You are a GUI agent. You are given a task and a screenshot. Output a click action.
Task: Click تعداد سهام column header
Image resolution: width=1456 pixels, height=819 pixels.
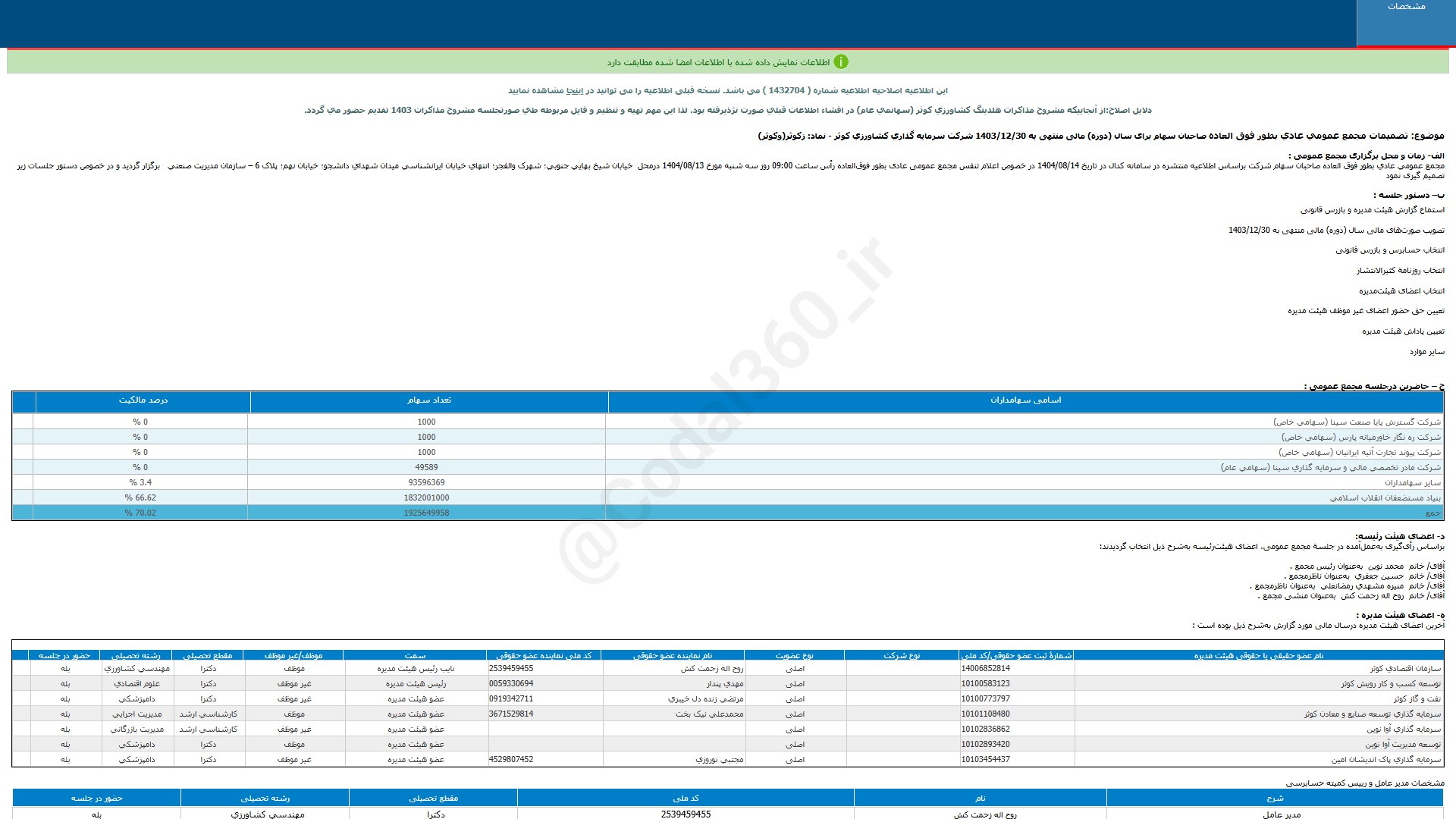(428, 400)
